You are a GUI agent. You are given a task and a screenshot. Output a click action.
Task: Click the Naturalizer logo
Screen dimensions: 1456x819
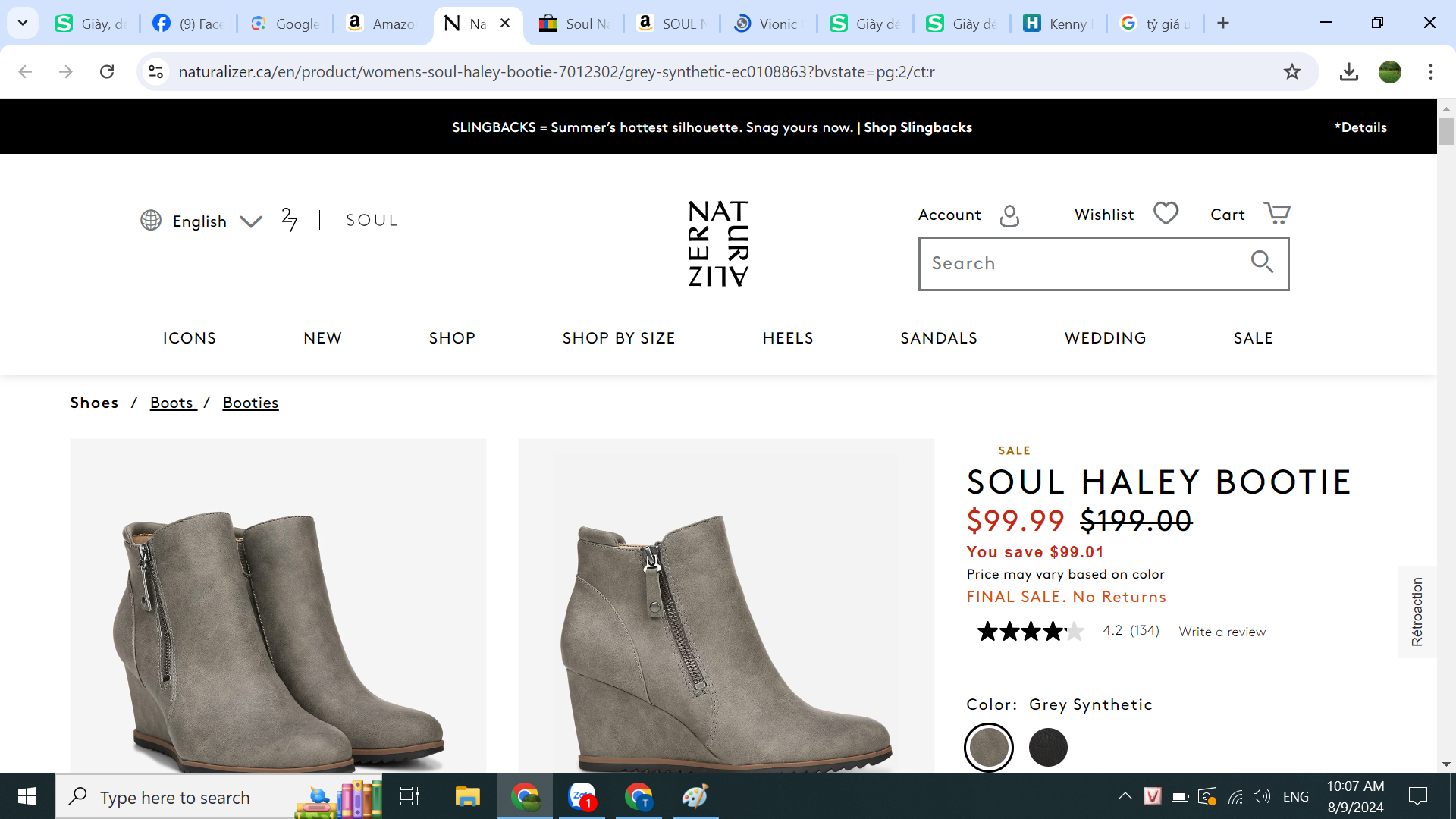tap(717, 243)
